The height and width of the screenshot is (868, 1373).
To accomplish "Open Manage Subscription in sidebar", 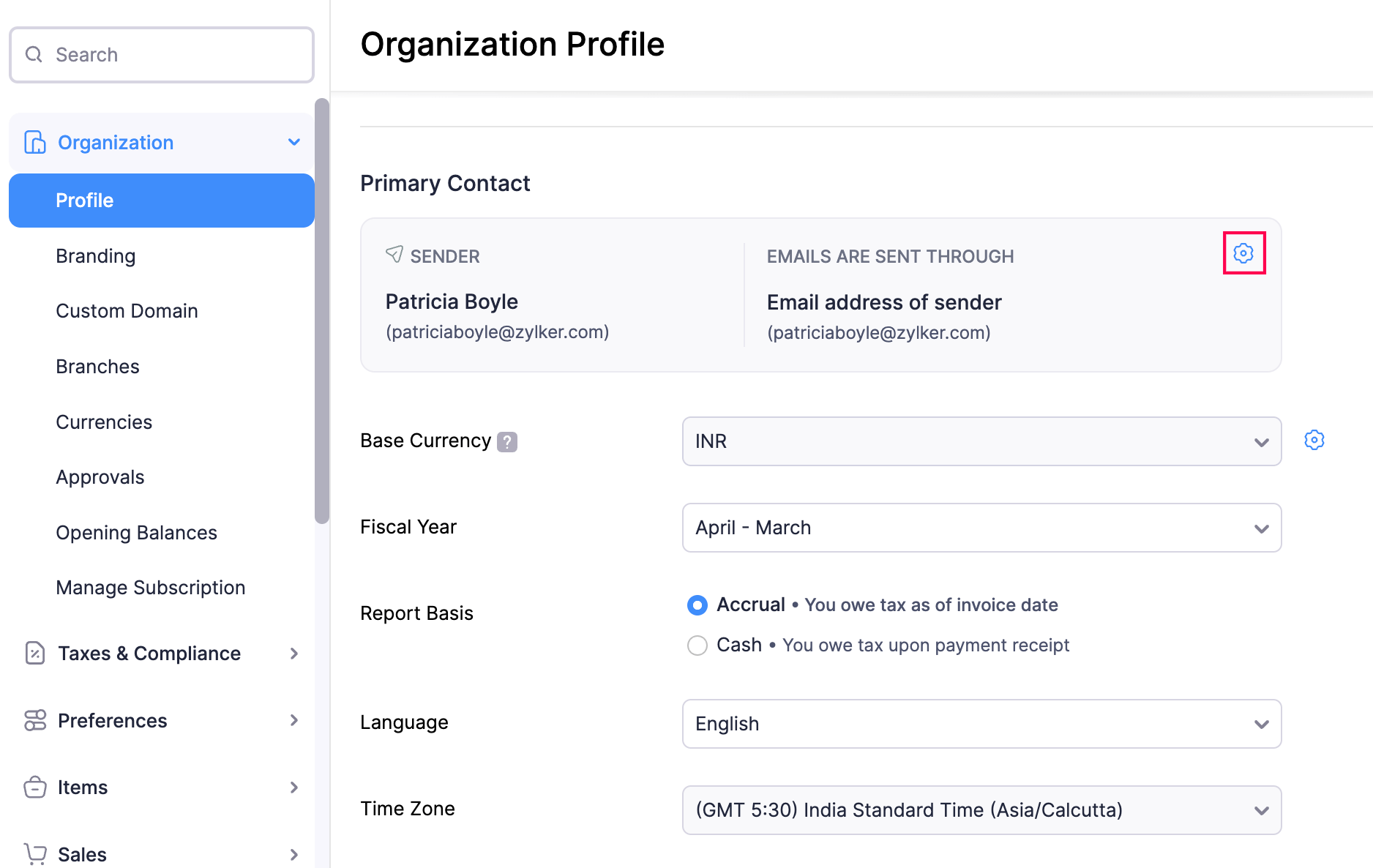I will pos(150,588).
